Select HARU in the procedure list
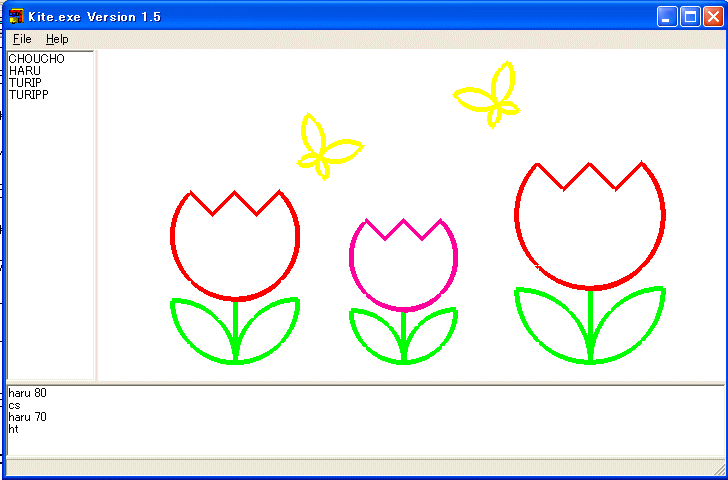Image resolution: width=728 pixels, height=480 pixels. coord(25,71)
